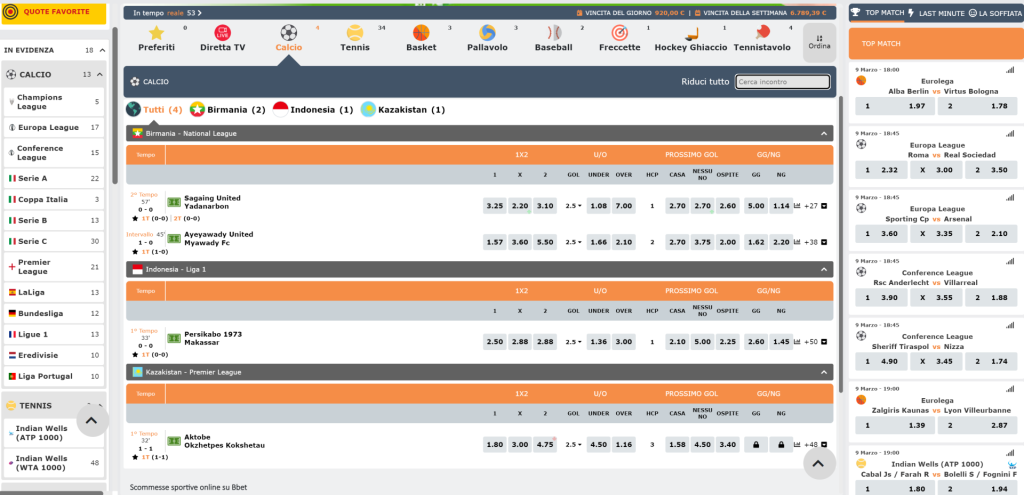This screenshot has width=1024, height=495.
Task: Favorite the Sagaing United match star
Action: pyautogui.click(x=135, y=218)
